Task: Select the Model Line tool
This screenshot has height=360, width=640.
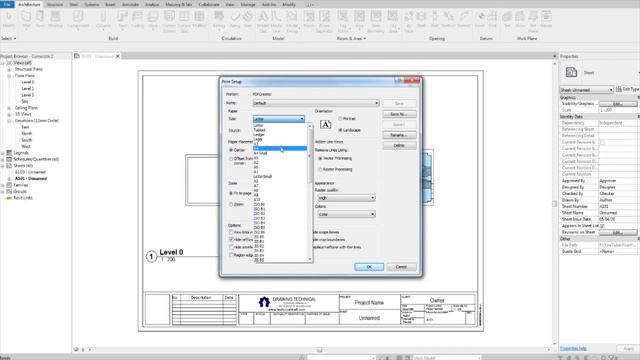Action: (276, 21)
